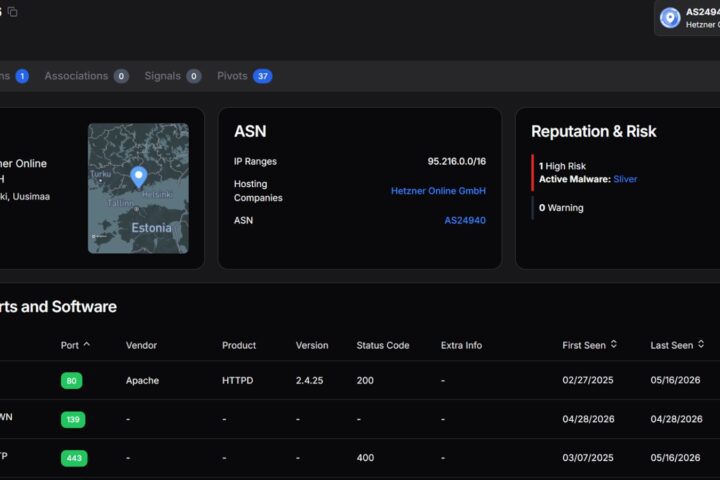The image size is (720, 480).
Task: Sort the table by Port column
Action: click(75, 345)
